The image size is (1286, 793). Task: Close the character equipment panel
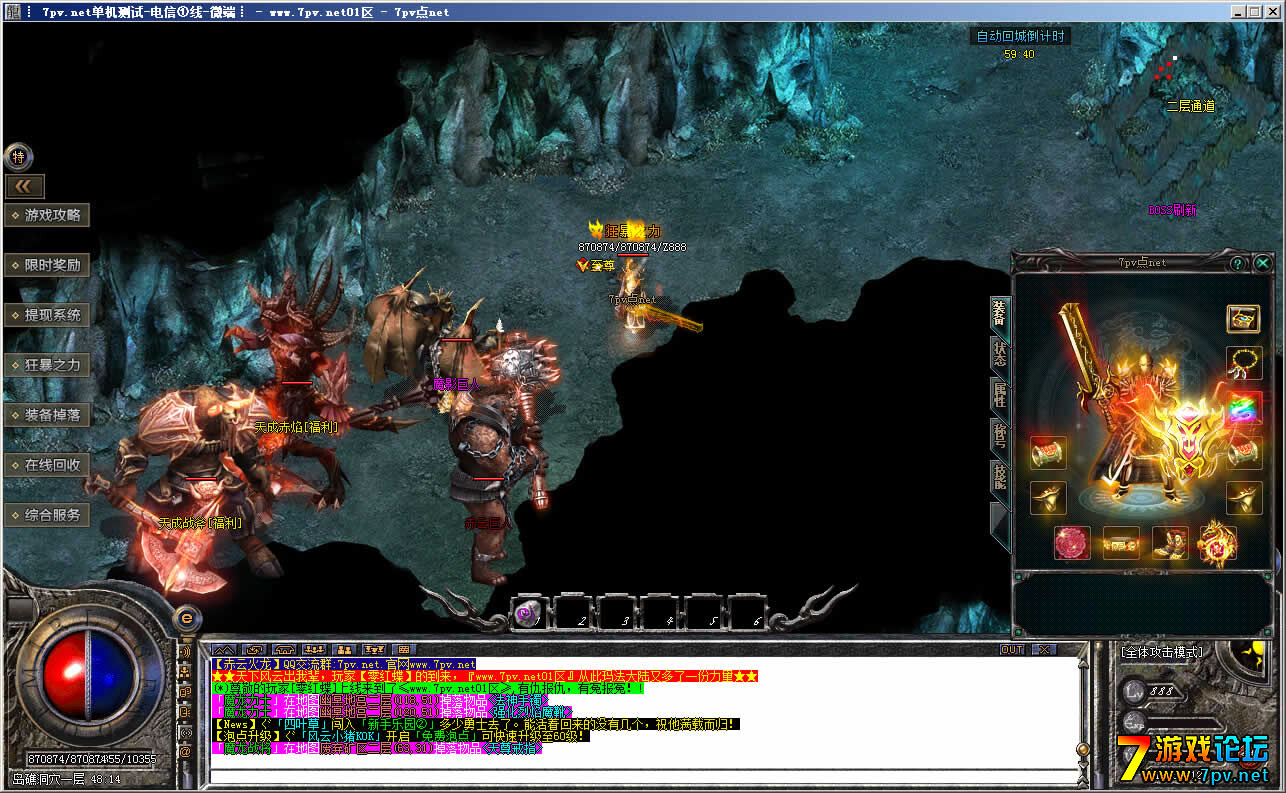click(x=1261, y=263)
